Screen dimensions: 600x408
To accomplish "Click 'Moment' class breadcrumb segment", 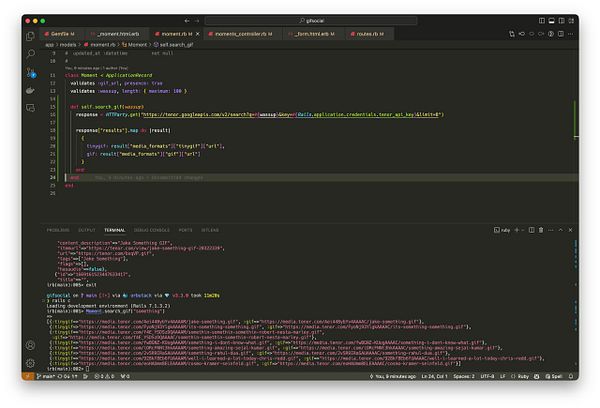I will 135,45.
